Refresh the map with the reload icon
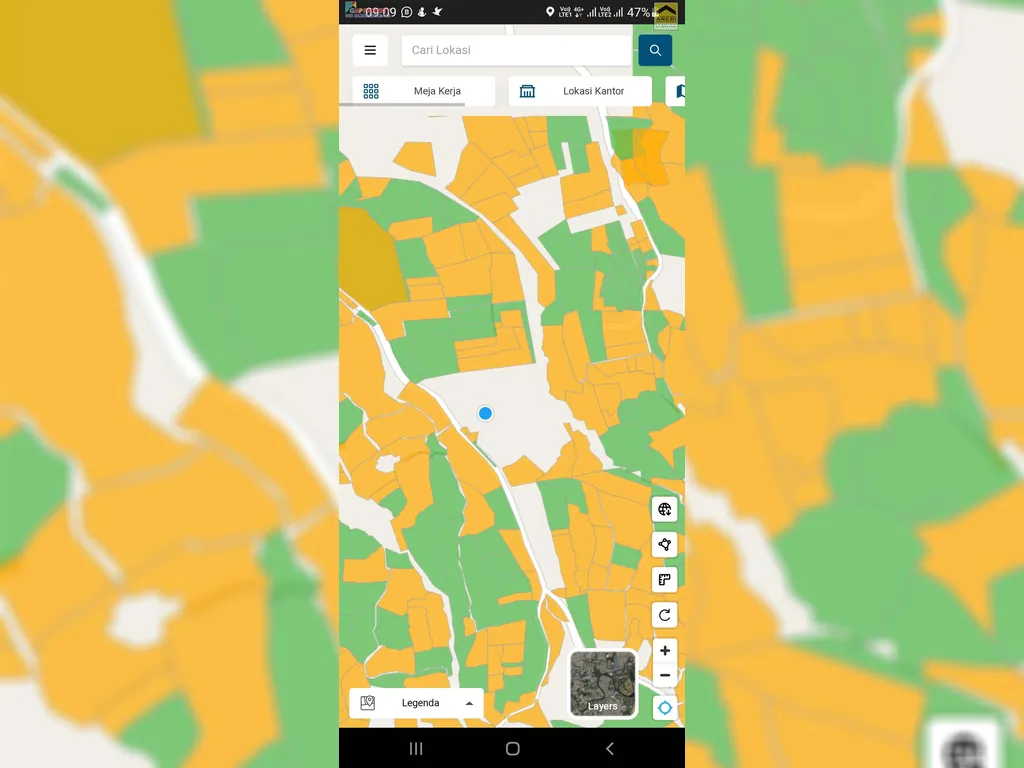The height and width of the screenshot is (768, 1024). [x=665, y=615]
